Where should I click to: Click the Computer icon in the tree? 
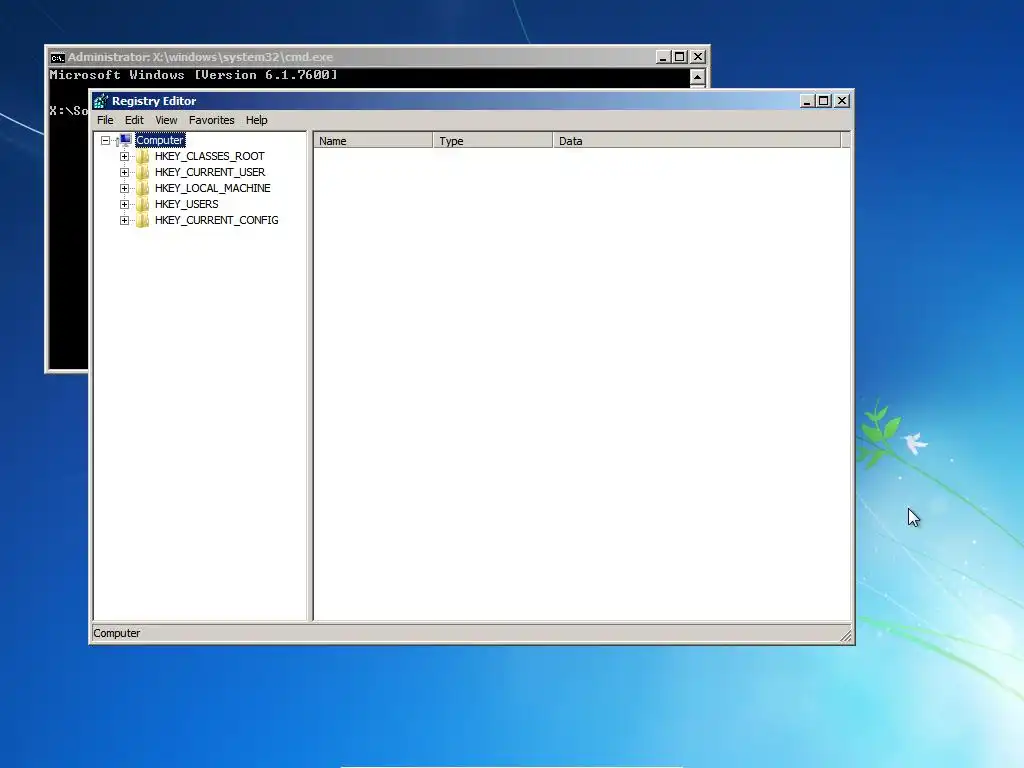pyautogui.click(x=125, y=140)
